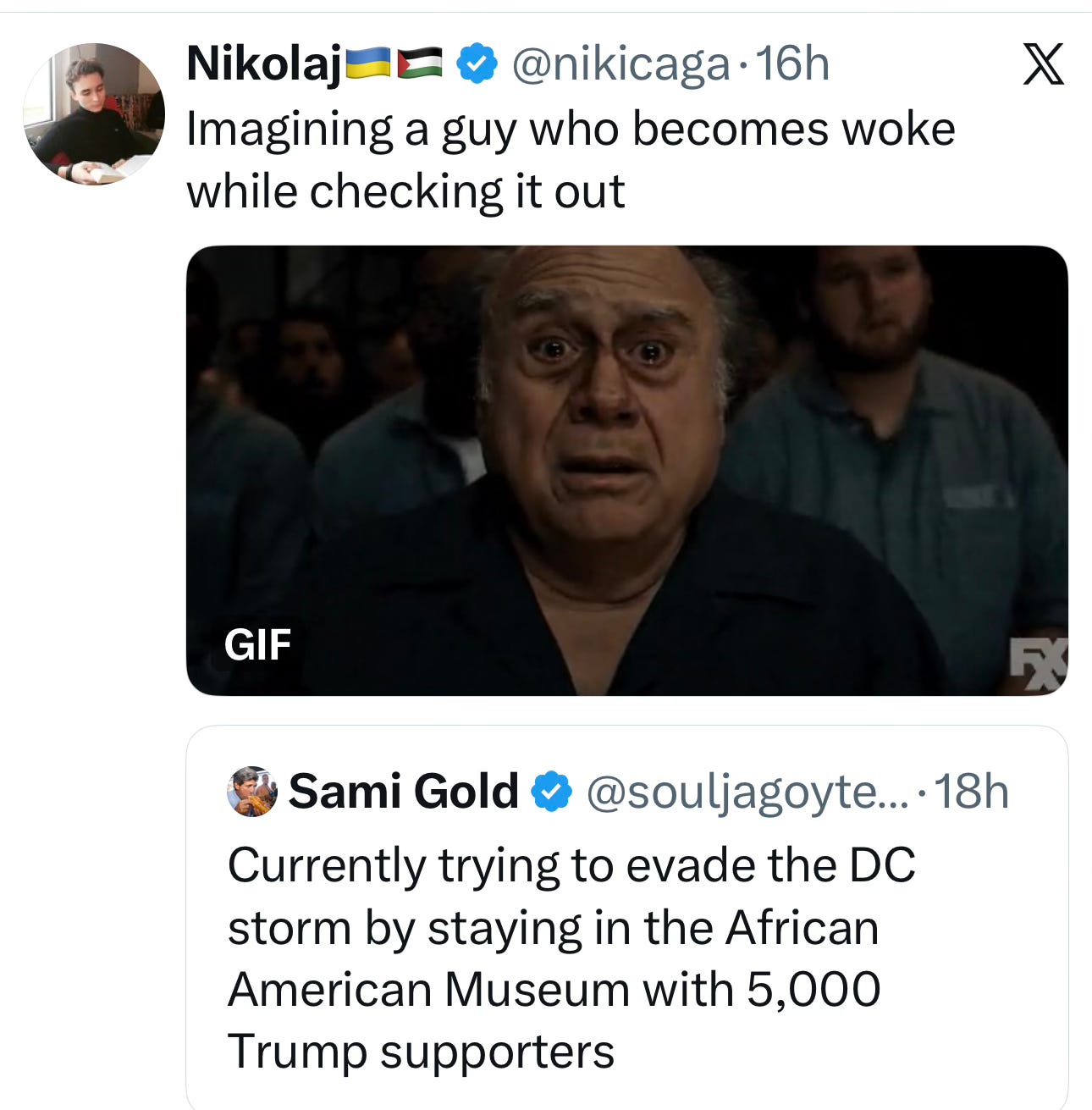Image resolution: width=1092 pixels, height=1110 pixels.
Task: Play the GIF of the crying man
Action: [627, 471]
